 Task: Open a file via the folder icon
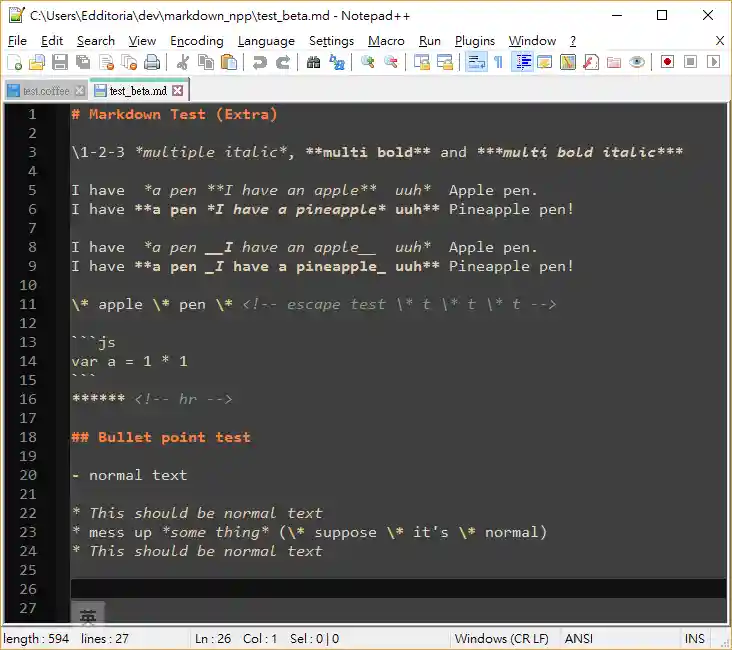tap(37, 62)
